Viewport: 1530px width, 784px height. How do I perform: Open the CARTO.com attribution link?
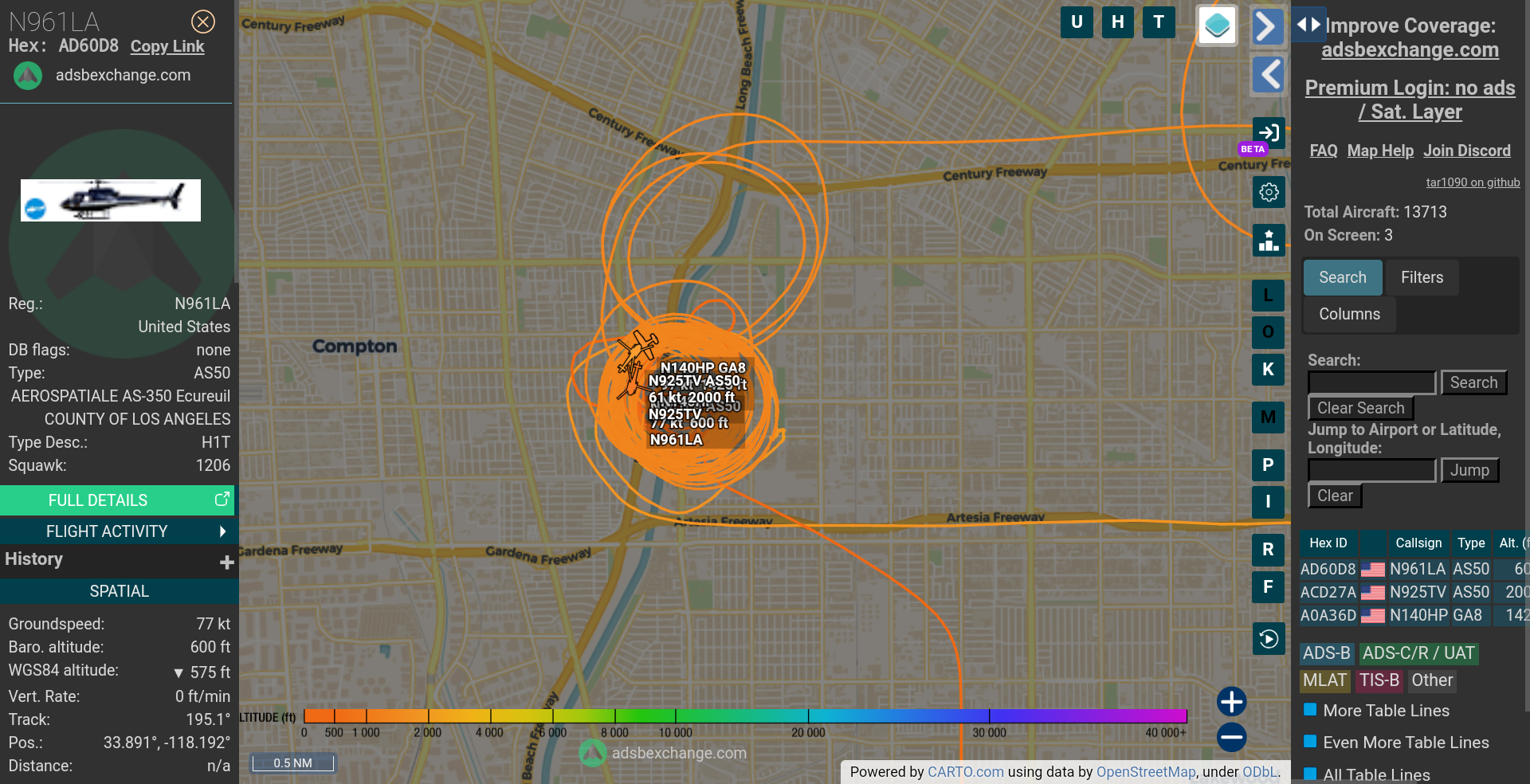tap(965, 771)
